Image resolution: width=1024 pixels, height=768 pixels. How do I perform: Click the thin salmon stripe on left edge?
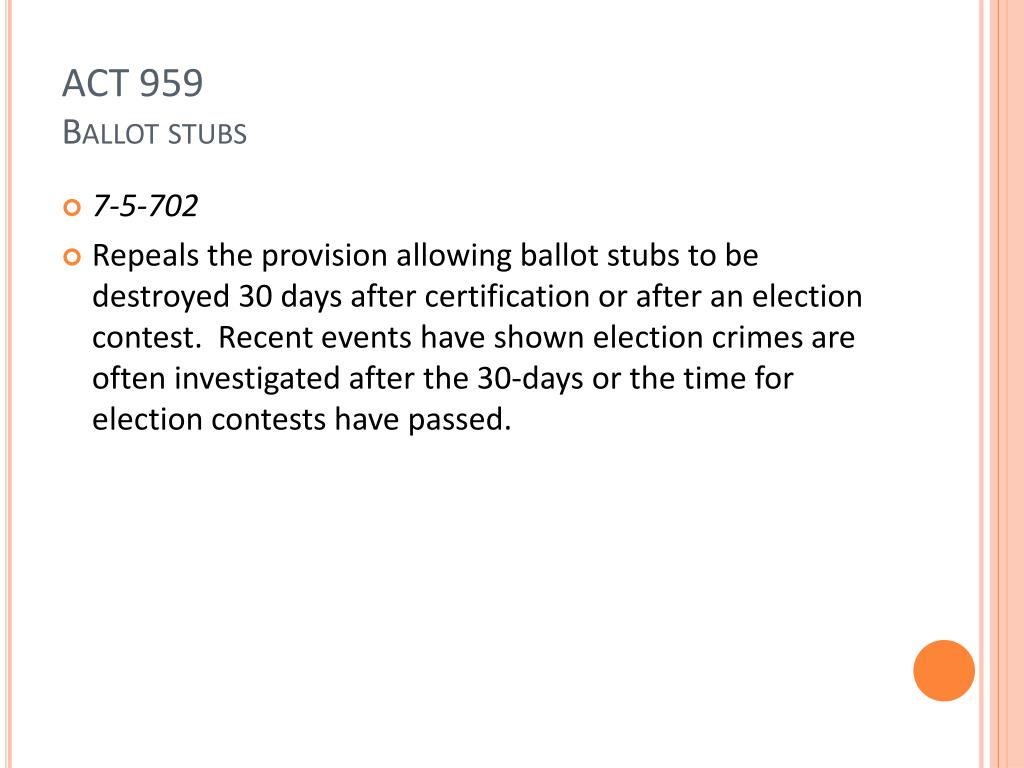(8, 384)
